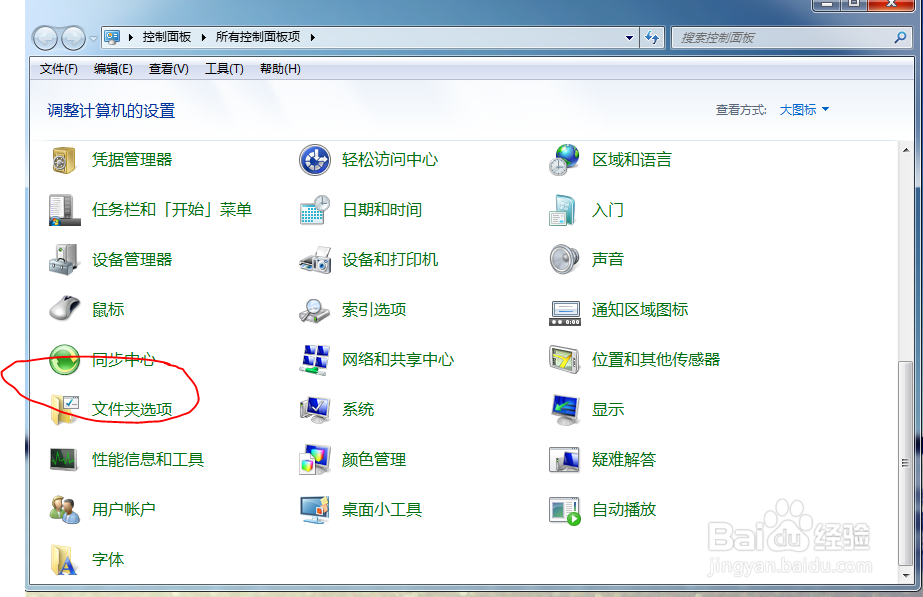Screen dimensions: 923x597
Task: Click the 网络和共享中心 network icon
Action: [x=315, y=360]
